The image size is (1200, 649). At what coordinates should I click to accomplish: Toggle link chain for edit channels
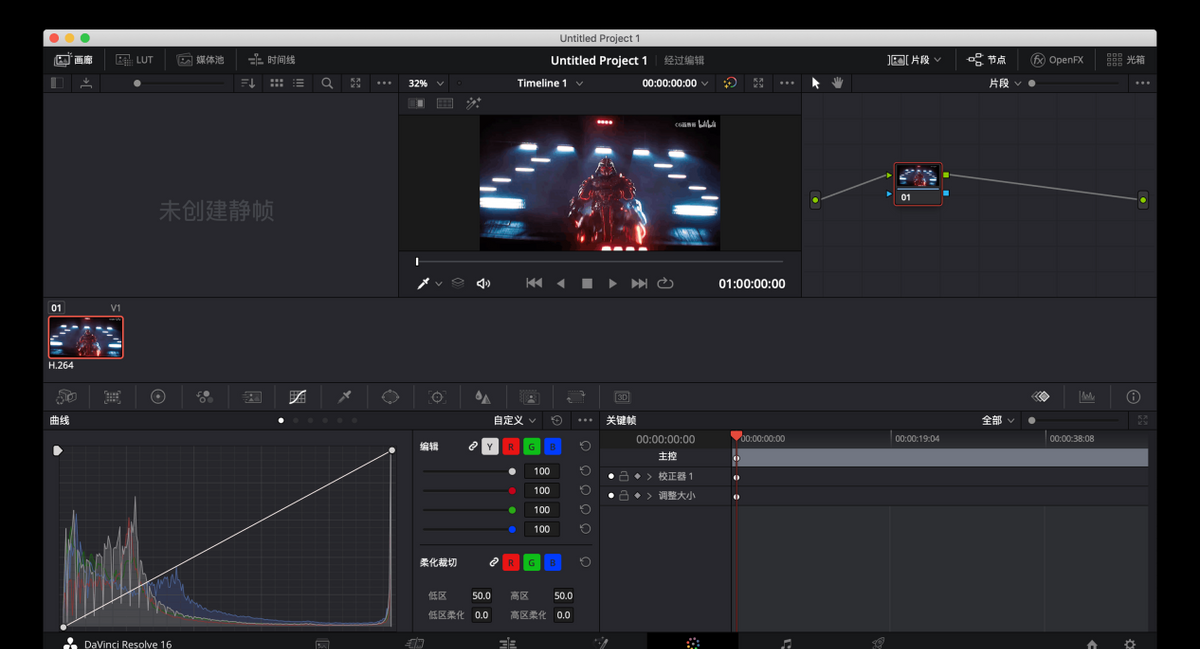point(473,446)
